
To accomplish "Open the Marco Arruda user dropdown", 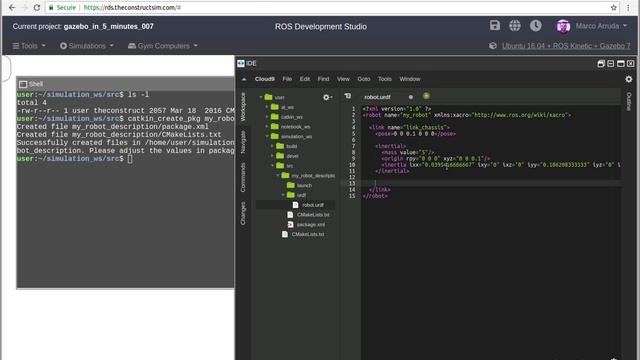I will (x=601, y=26).
